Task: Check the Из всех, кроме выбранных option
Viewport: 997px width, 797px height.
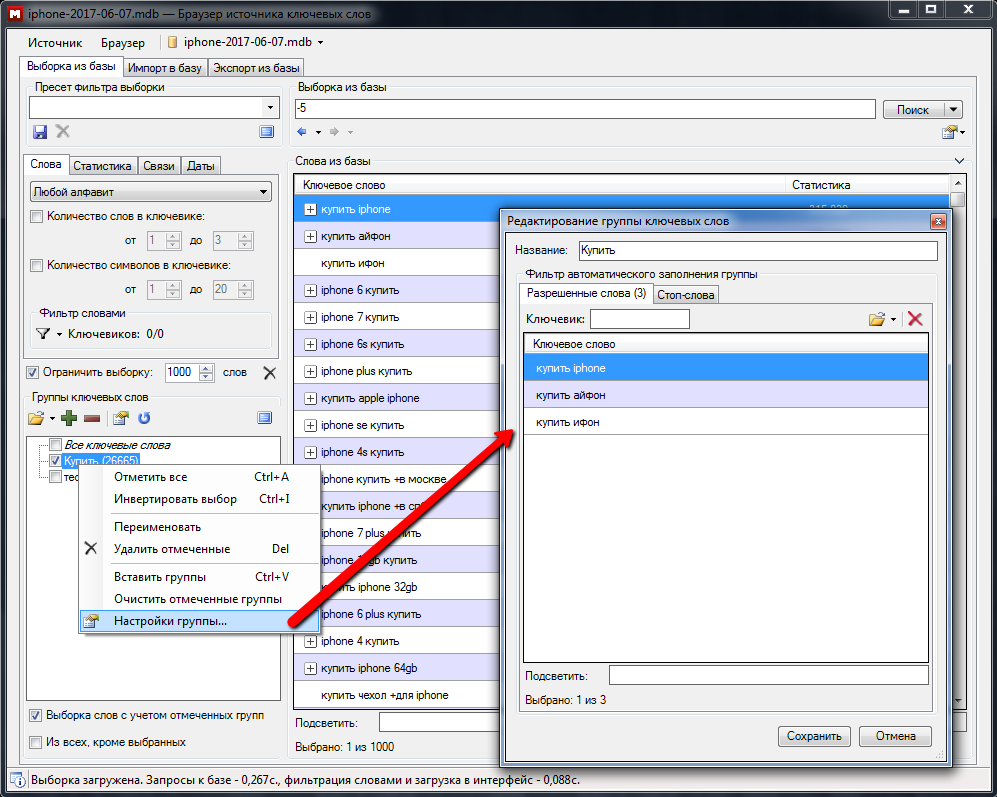Action: point(36,742)
